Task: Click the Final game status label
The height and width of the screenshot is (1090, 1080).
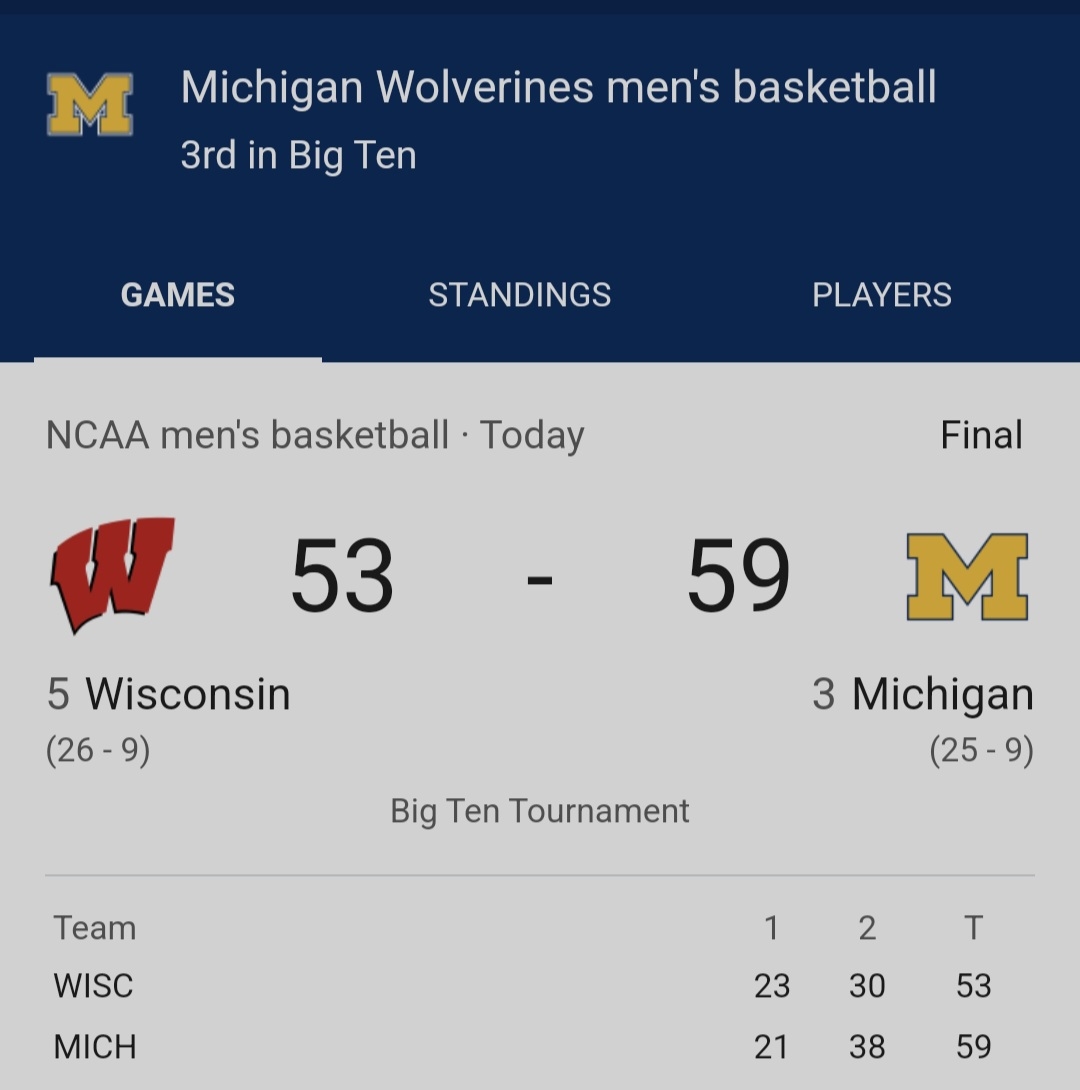Action: pos(981,435)
